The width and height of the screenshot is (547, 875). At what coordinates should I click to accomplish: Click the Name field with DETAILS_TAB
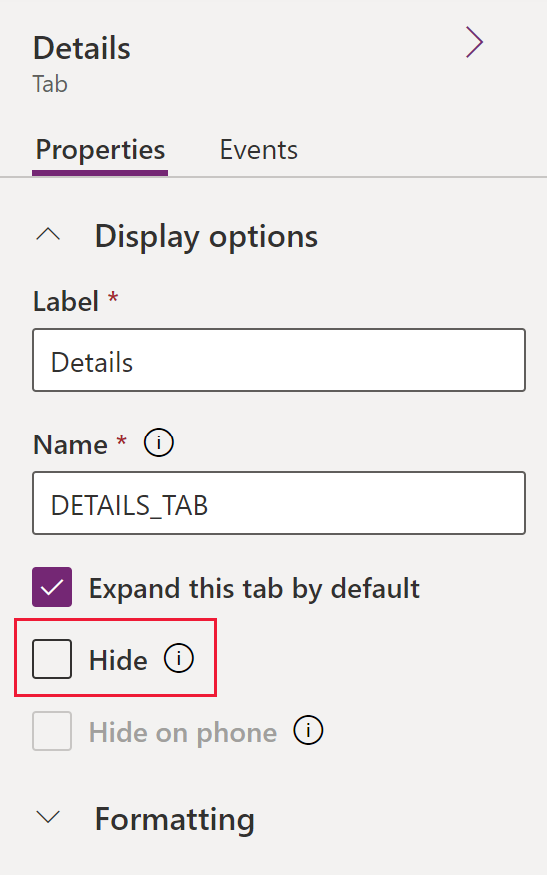[x=279, y=503]
